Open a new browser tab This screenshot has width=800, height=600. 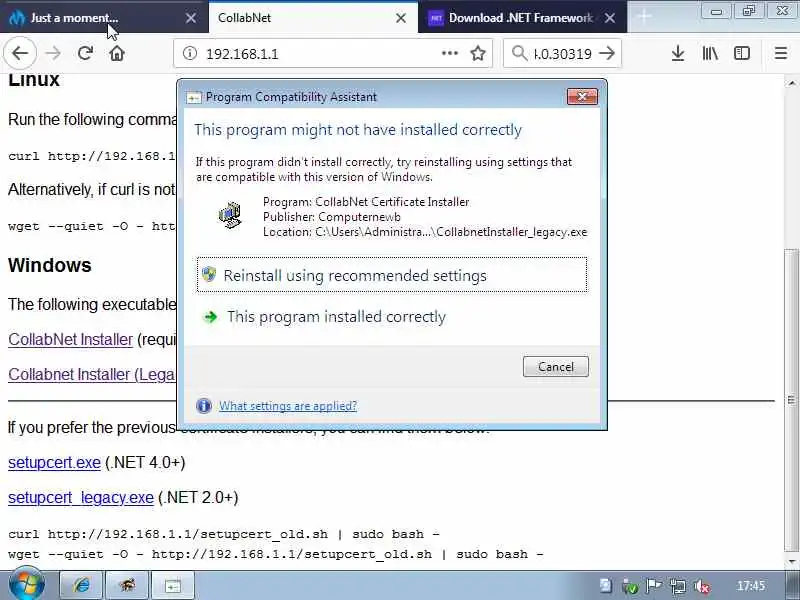coord(644,17)
